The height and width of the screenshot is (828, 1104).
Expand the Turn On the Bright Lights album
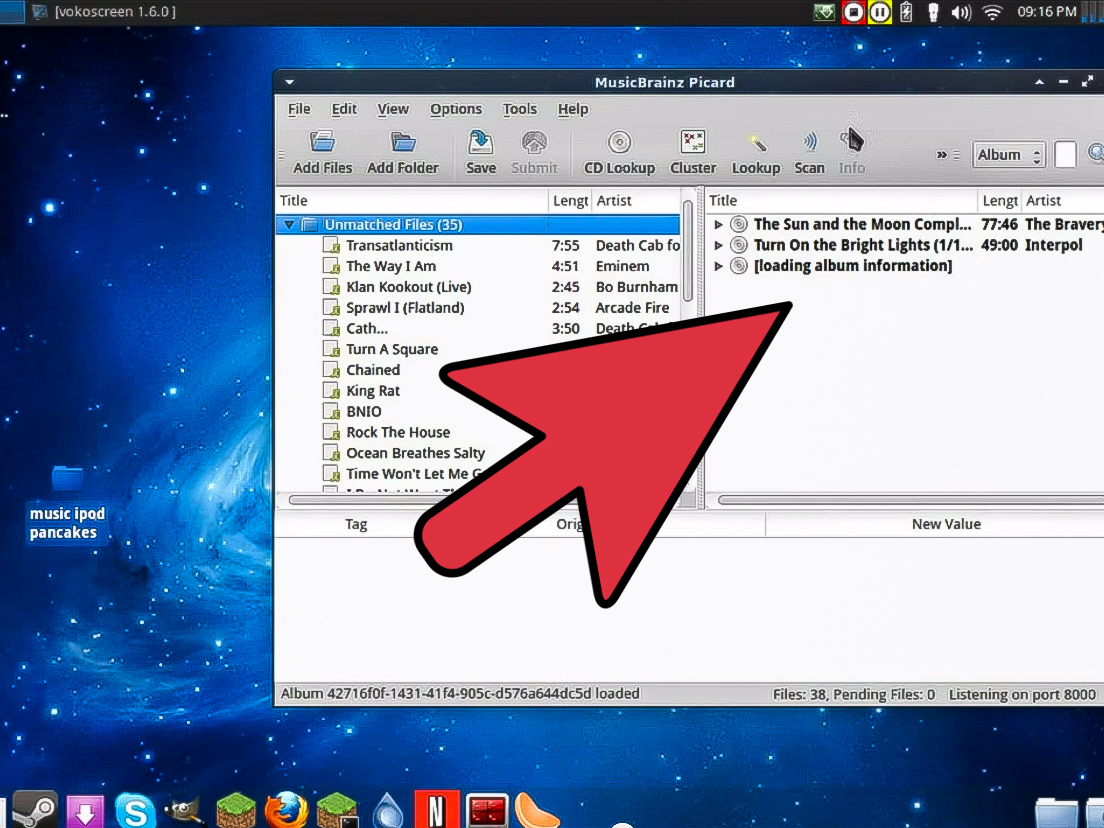[x=718, y=246]
